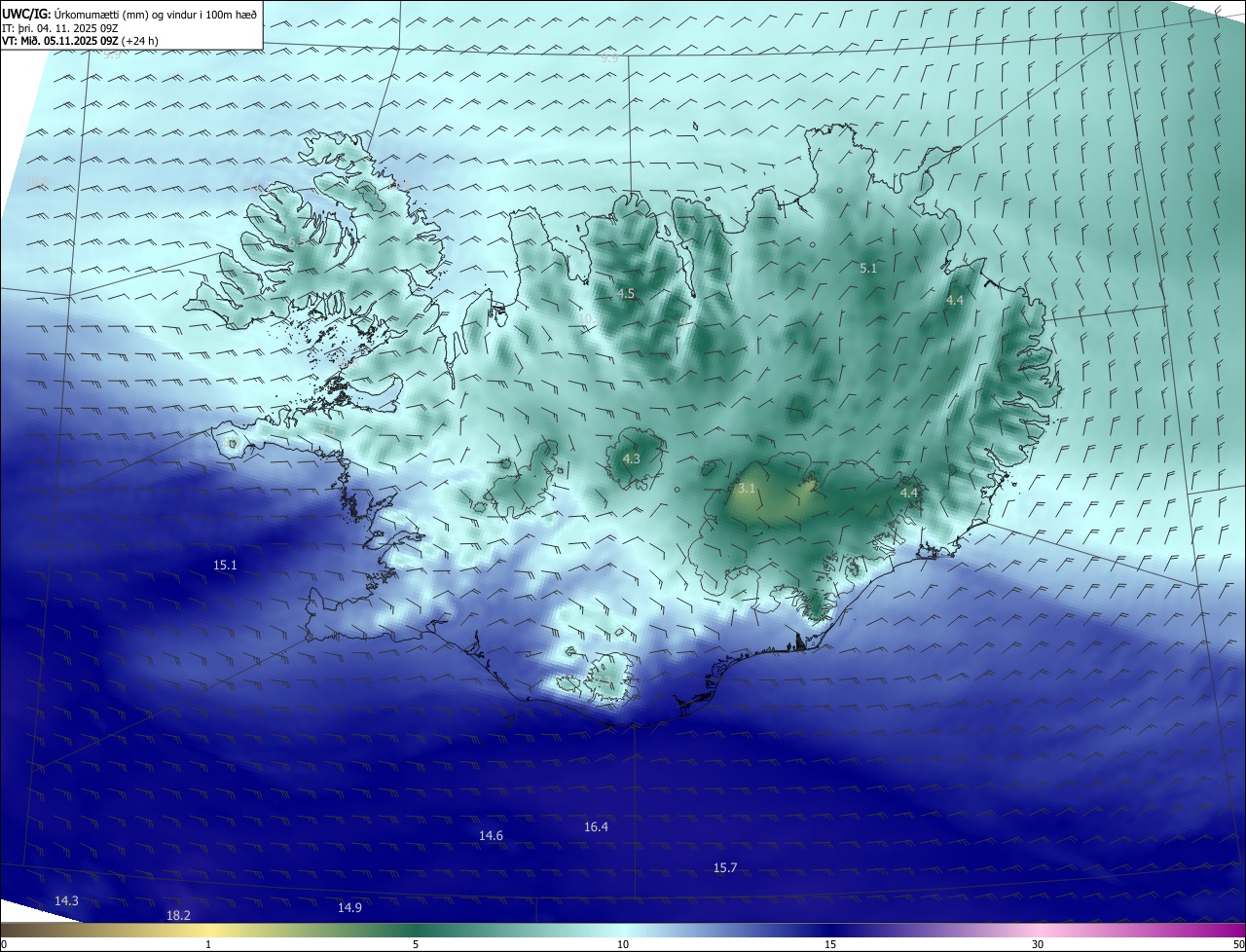Select the 15.1 value over the sea
1246x952 pixels.
click(225, 565)
